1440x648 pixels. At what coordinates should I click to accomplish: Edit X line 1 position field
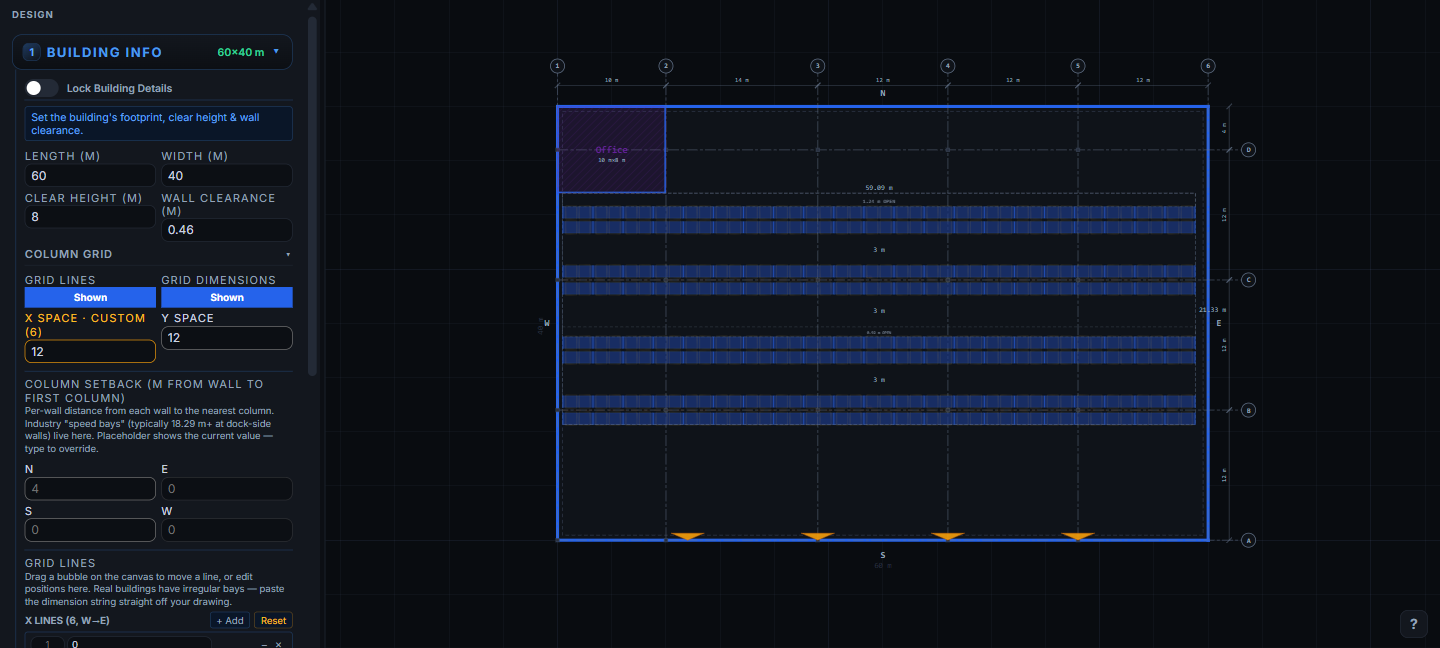tap(139, 644)
